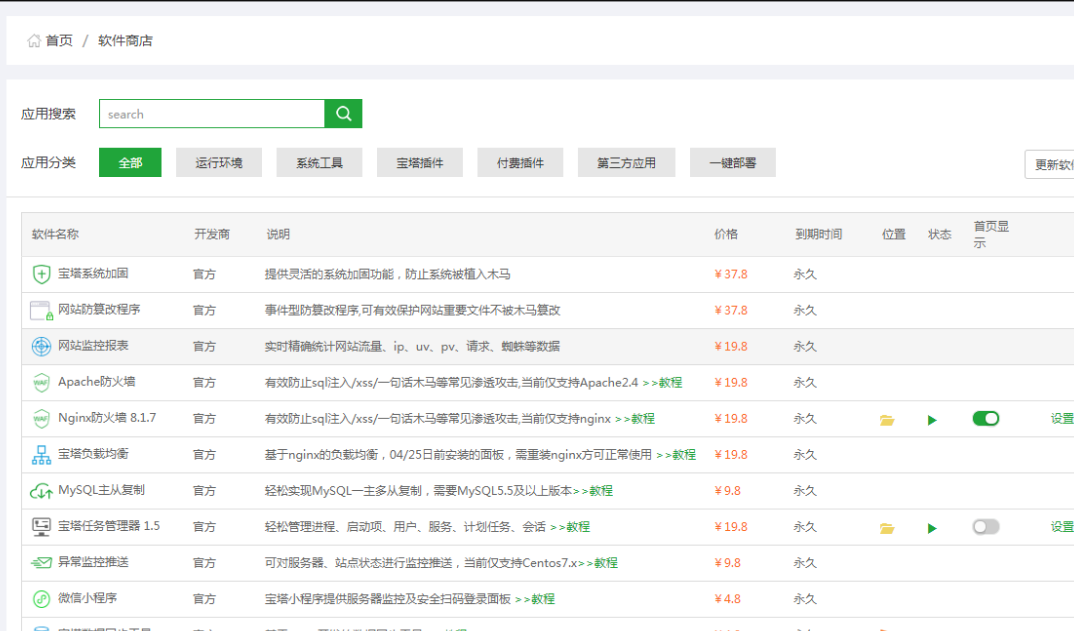Click the play status icon for Nginx防火墙
The image size is (1074, 631).
[932, 420]
